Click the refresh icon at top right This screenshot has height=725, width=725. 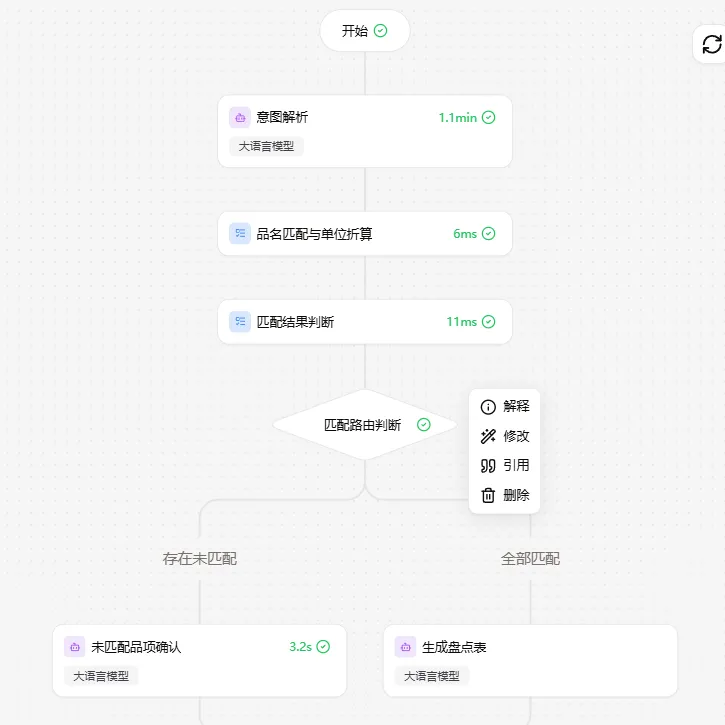click(x=711, y=44)
